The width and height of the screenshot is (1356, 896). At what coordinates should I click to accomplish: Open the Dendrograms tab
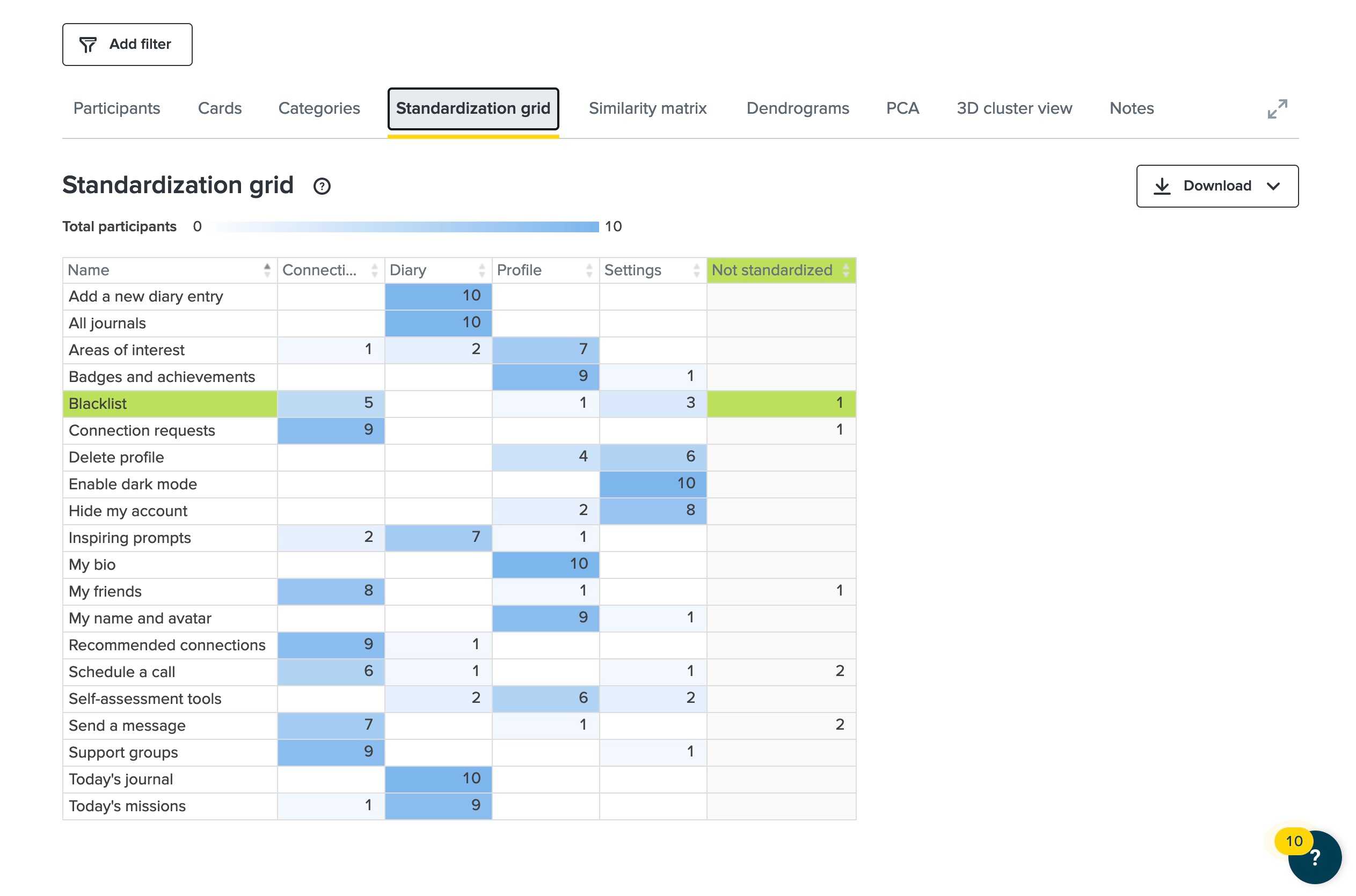click(x=797, y=108)
